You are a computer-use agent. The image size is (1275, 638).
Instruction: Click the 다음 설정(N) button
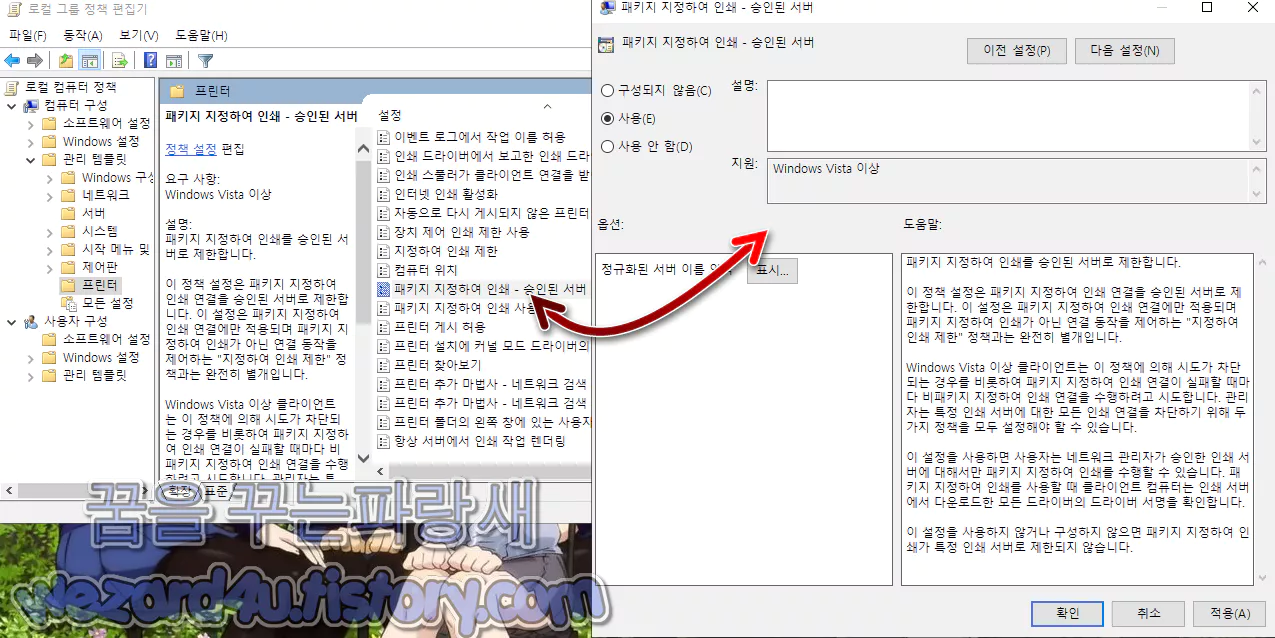(x=1124, y=50)
